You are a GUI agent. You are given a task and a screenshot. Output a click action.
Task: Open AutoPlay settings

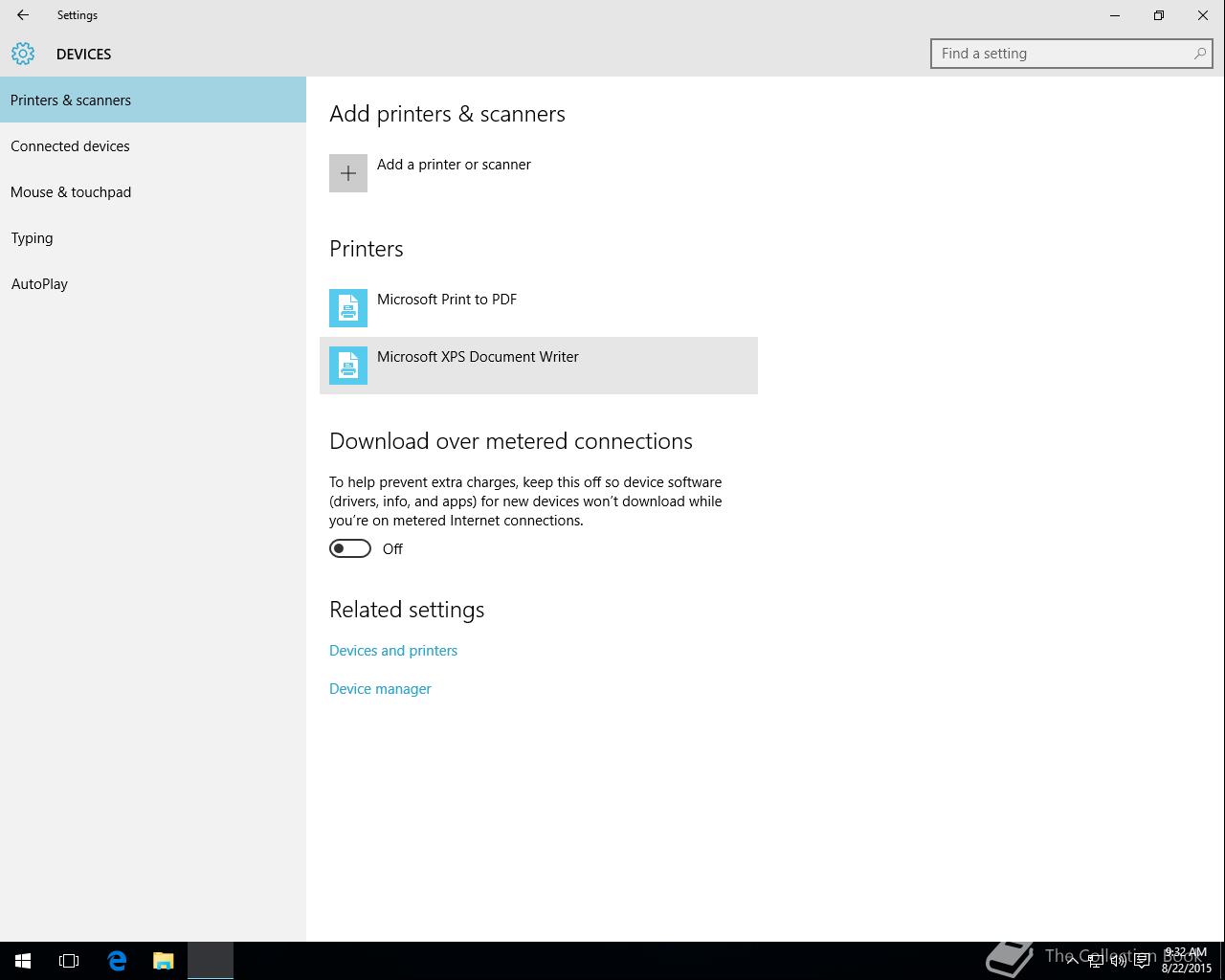(153, 283)
